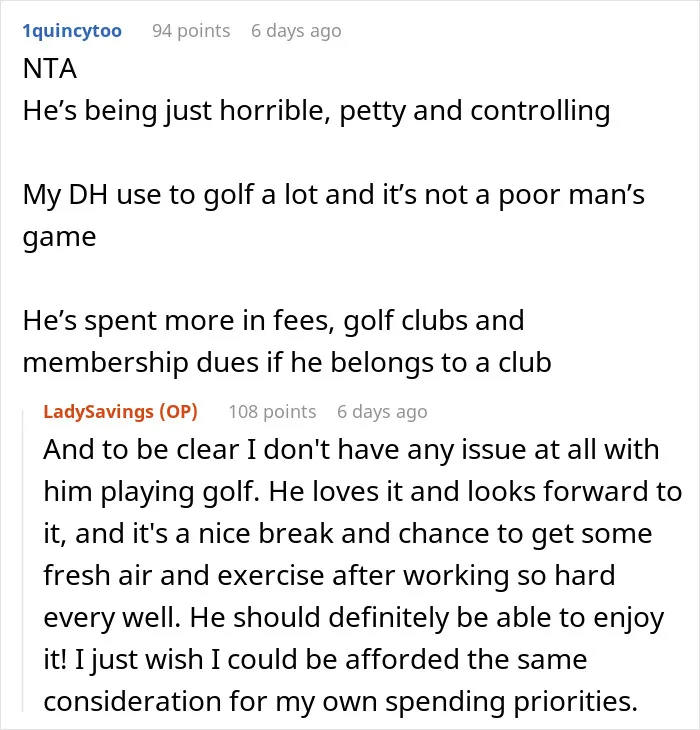The image size is (700, 730).
Task: Click the line starting "every well. He should definitely"
Action: (x=354, y=618)
